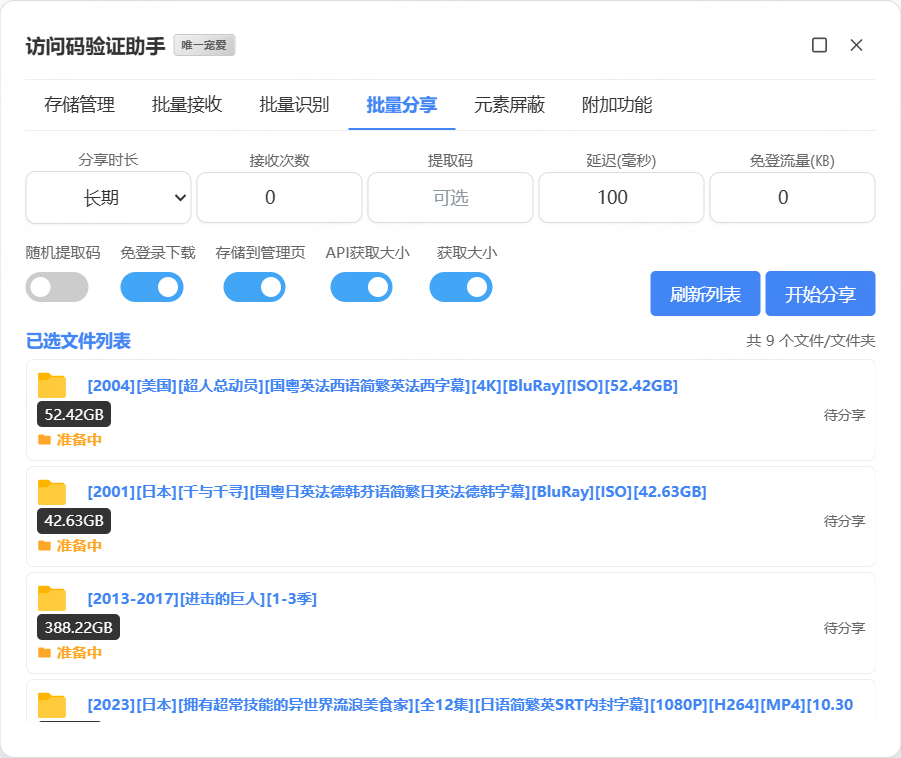The height and width of the screenshot is (758, 901).
Task: Open the 分享时长 dropdown
Action: pos(108,198)
